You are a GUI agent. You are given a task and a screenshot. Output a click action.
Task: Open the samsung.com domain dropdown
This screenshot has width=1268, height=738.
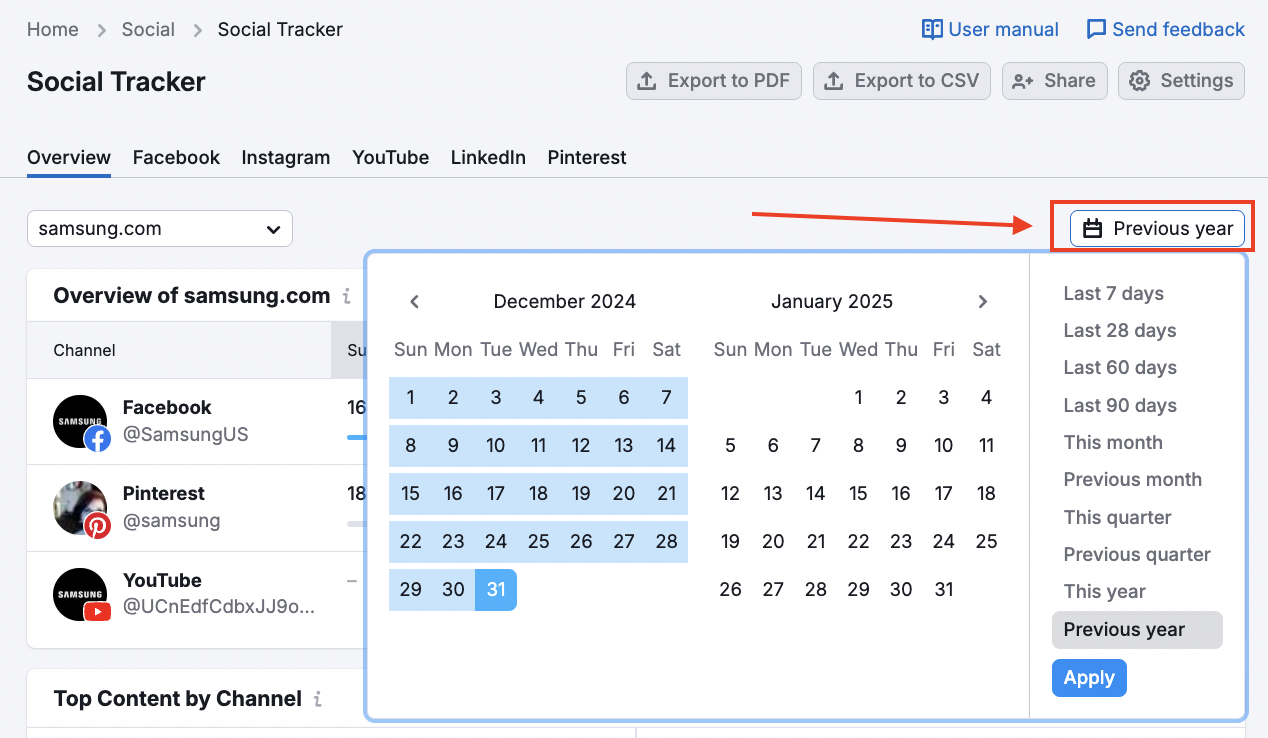pyautogui.click(x=160, y=228)
